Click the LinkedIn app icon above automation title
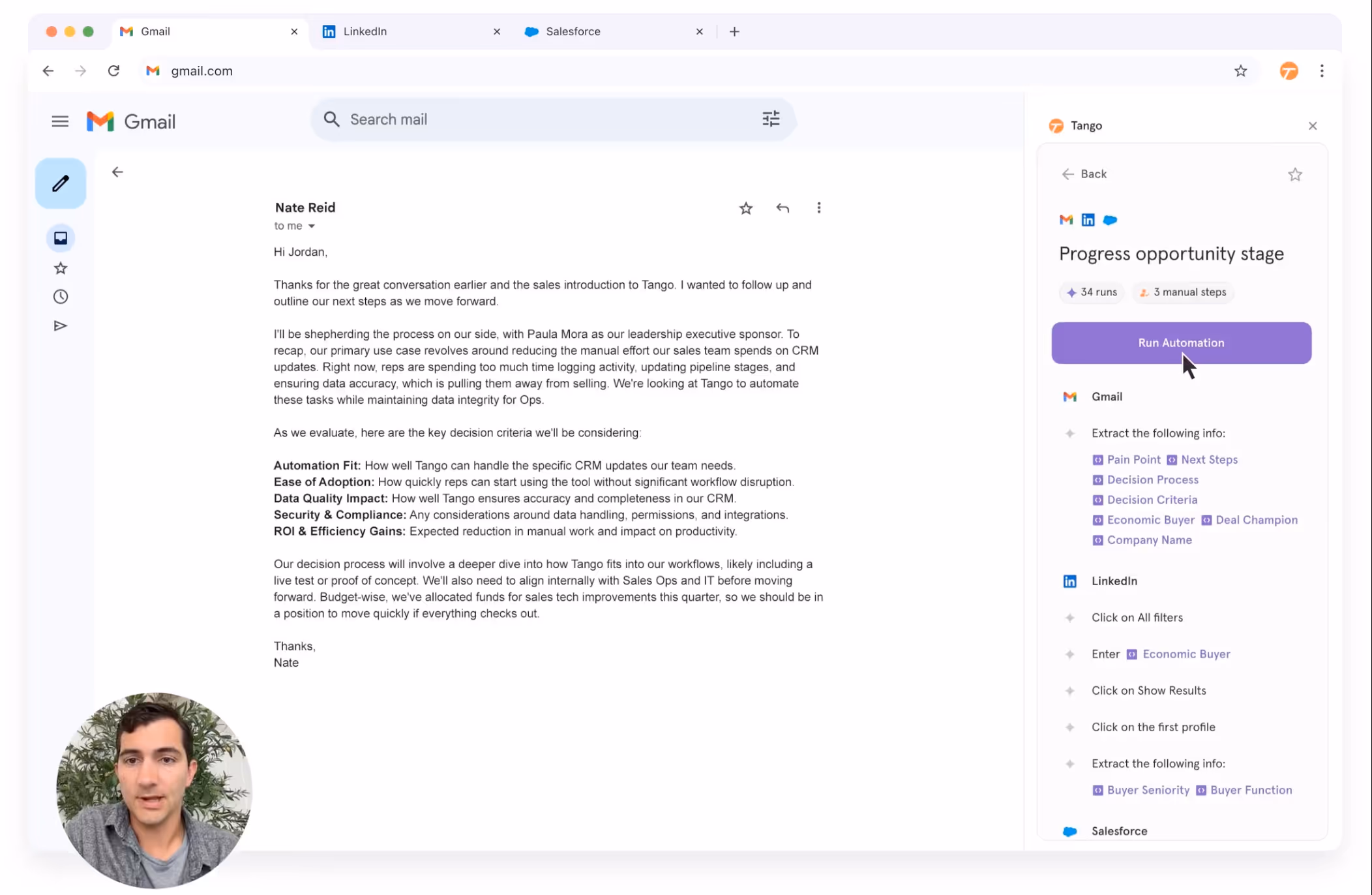 1088,220
